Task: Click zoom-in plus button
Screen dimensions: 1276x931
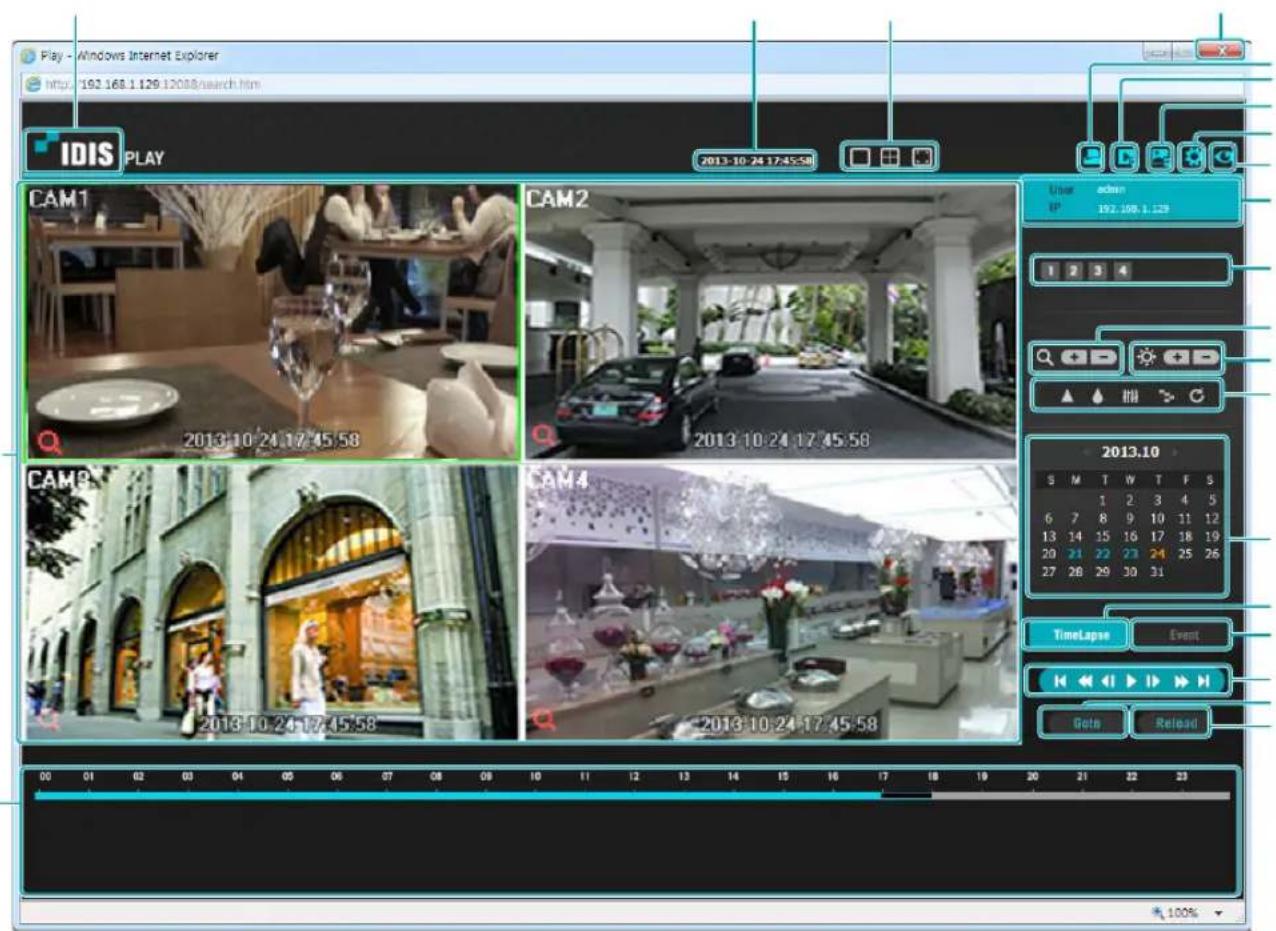Action: click(1076, 358)
